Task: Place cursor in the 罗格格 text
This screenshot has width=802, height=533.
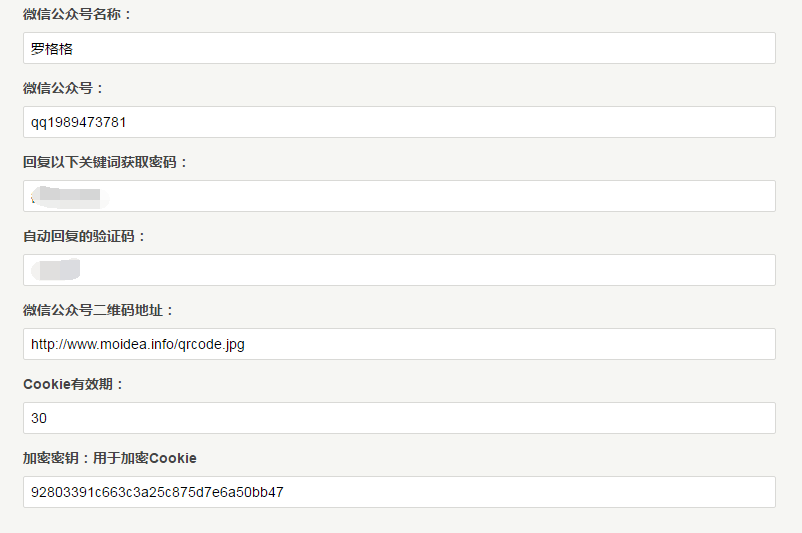Action: click(x=52, y=49)
